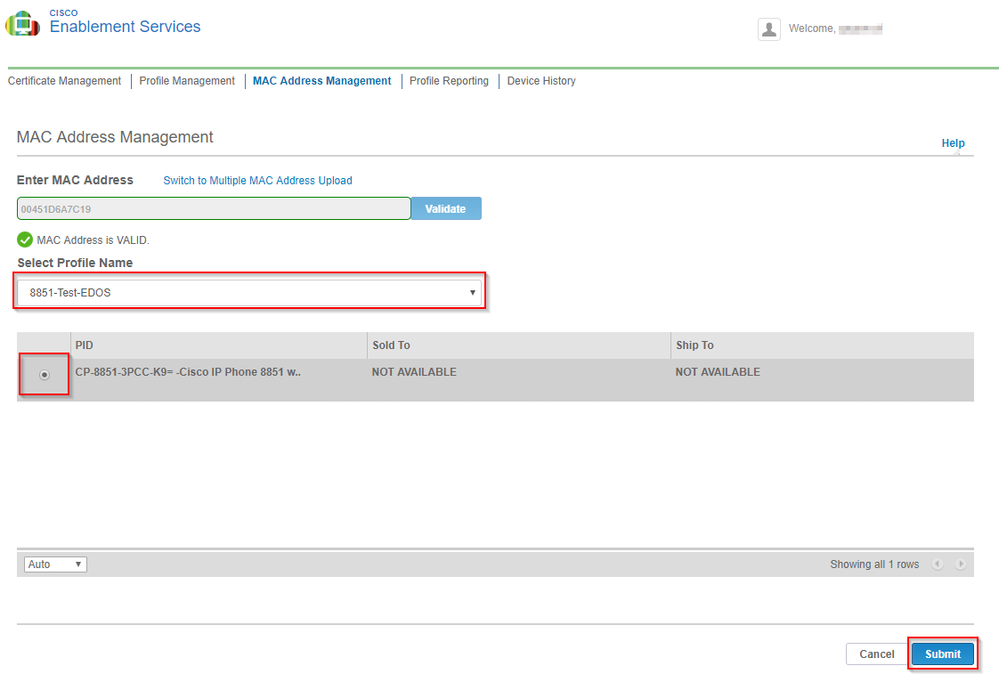Screen dimensions: 999x674
Task: Click the 'MAC Address is VALID.' message
Action: point(93,240)
